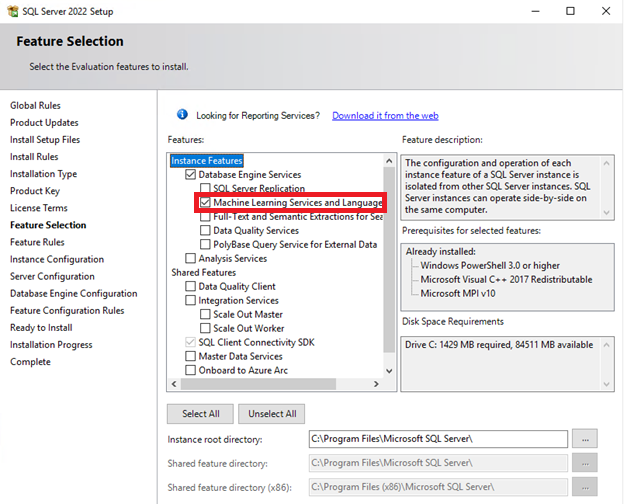Select the Server Configuration step
The height and width of the screenshot is (504, 624).
point(52,276)
